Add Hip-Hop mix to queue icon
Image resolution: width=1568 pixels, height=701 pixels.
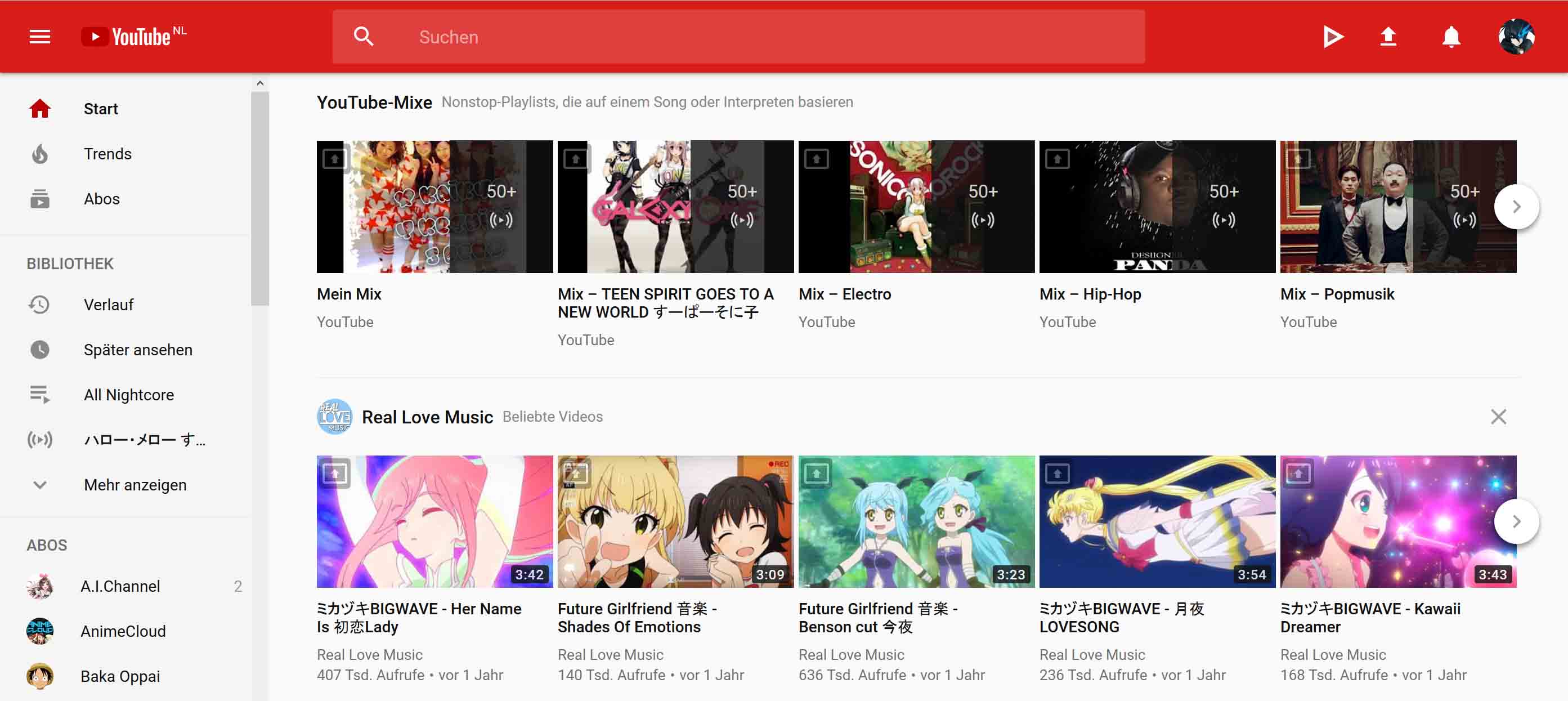click(x=1058, y=159)
